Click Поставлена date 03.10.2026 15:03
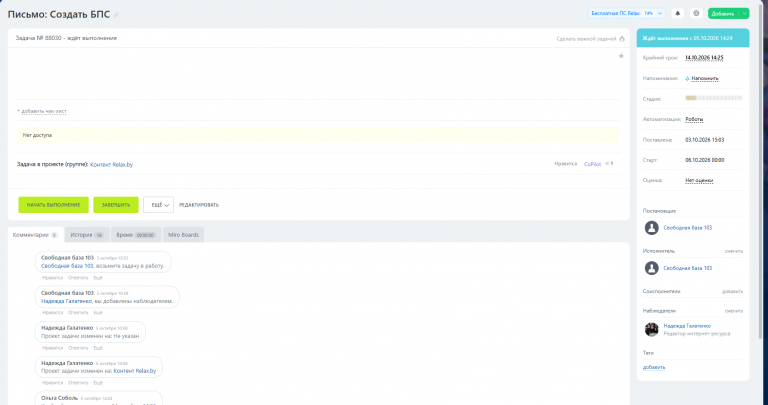This screenshot has width=768, height=405. click(x=704, y=140)
